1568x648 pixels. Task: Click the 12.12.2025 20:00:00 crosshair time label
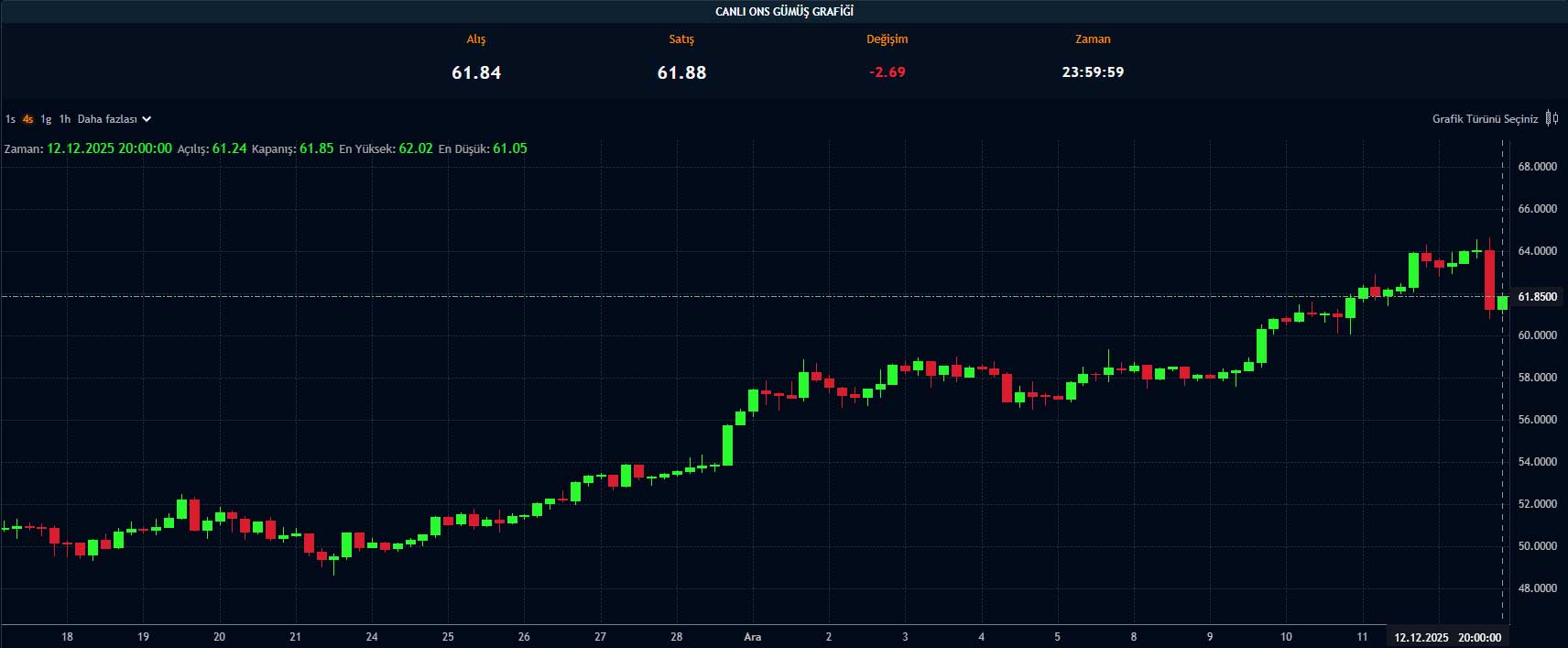pyautogui.click(x=1447, y=637)
